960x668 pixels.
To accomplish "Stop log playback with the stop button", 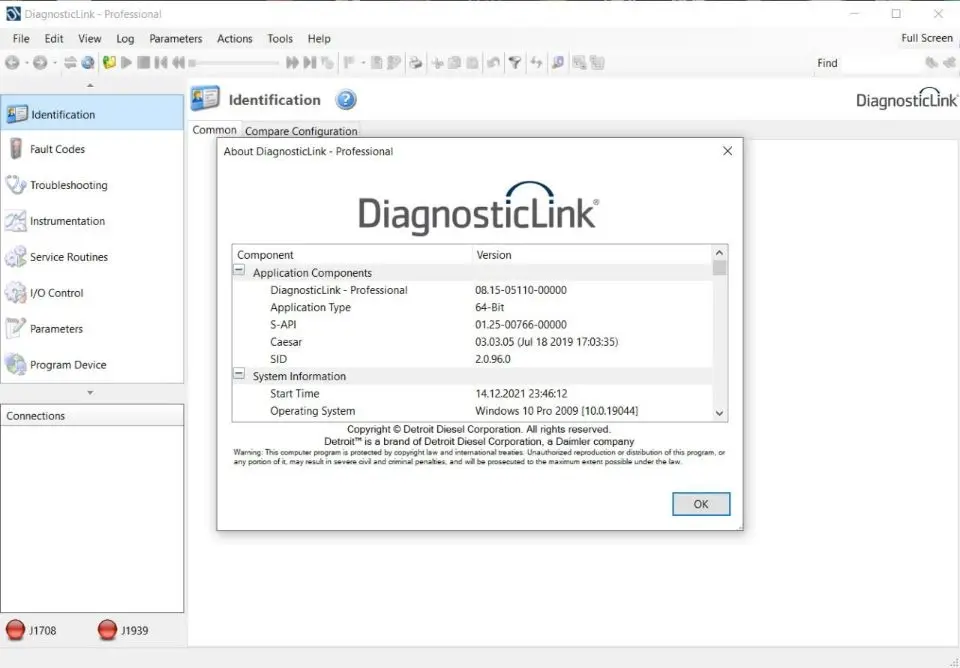I will [x=143, y=62].
